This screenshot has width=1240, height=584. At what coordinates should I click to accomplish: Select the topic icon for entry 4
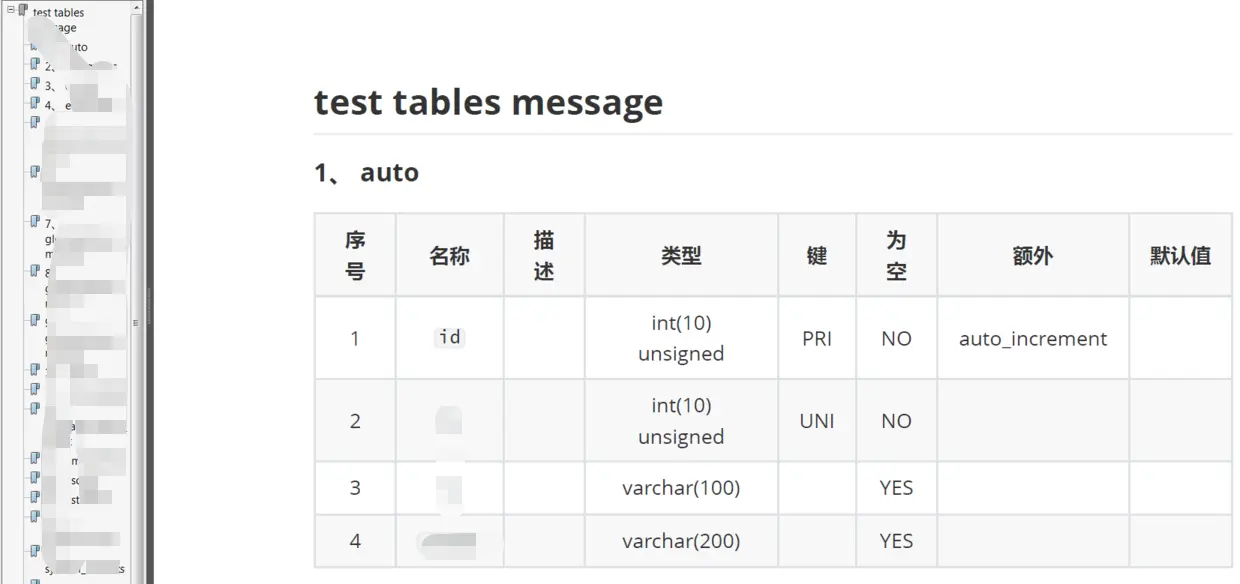tap(35, 103)
